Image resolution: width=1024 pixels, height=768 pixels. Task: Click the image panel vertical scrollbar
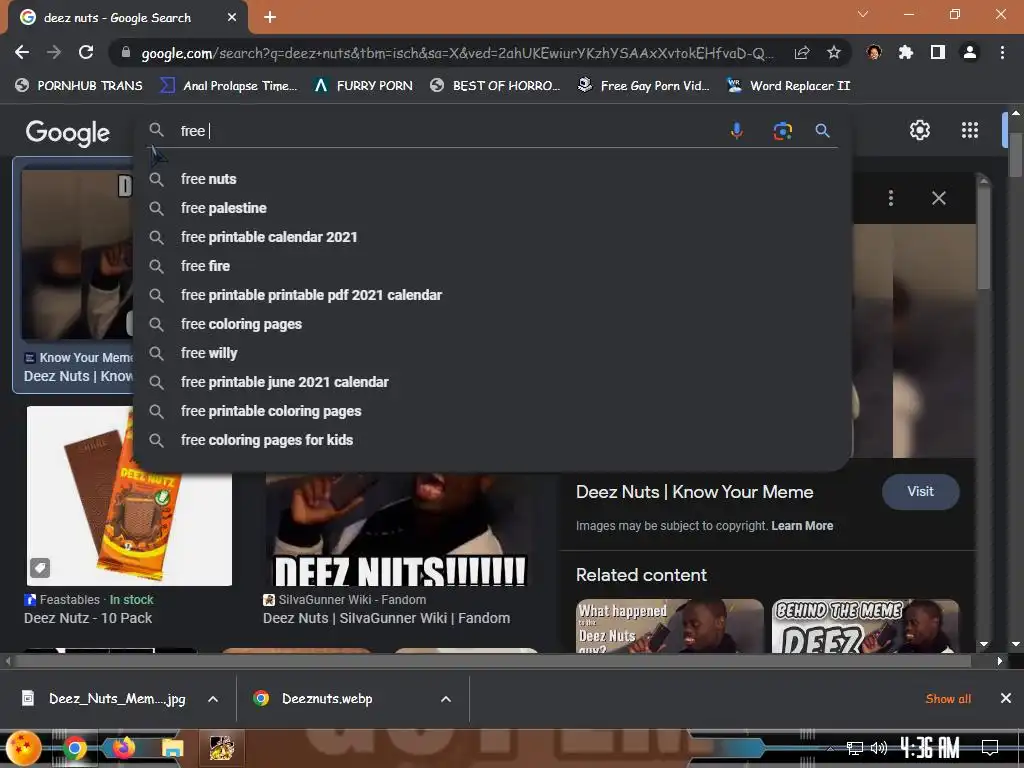point(984,238)
